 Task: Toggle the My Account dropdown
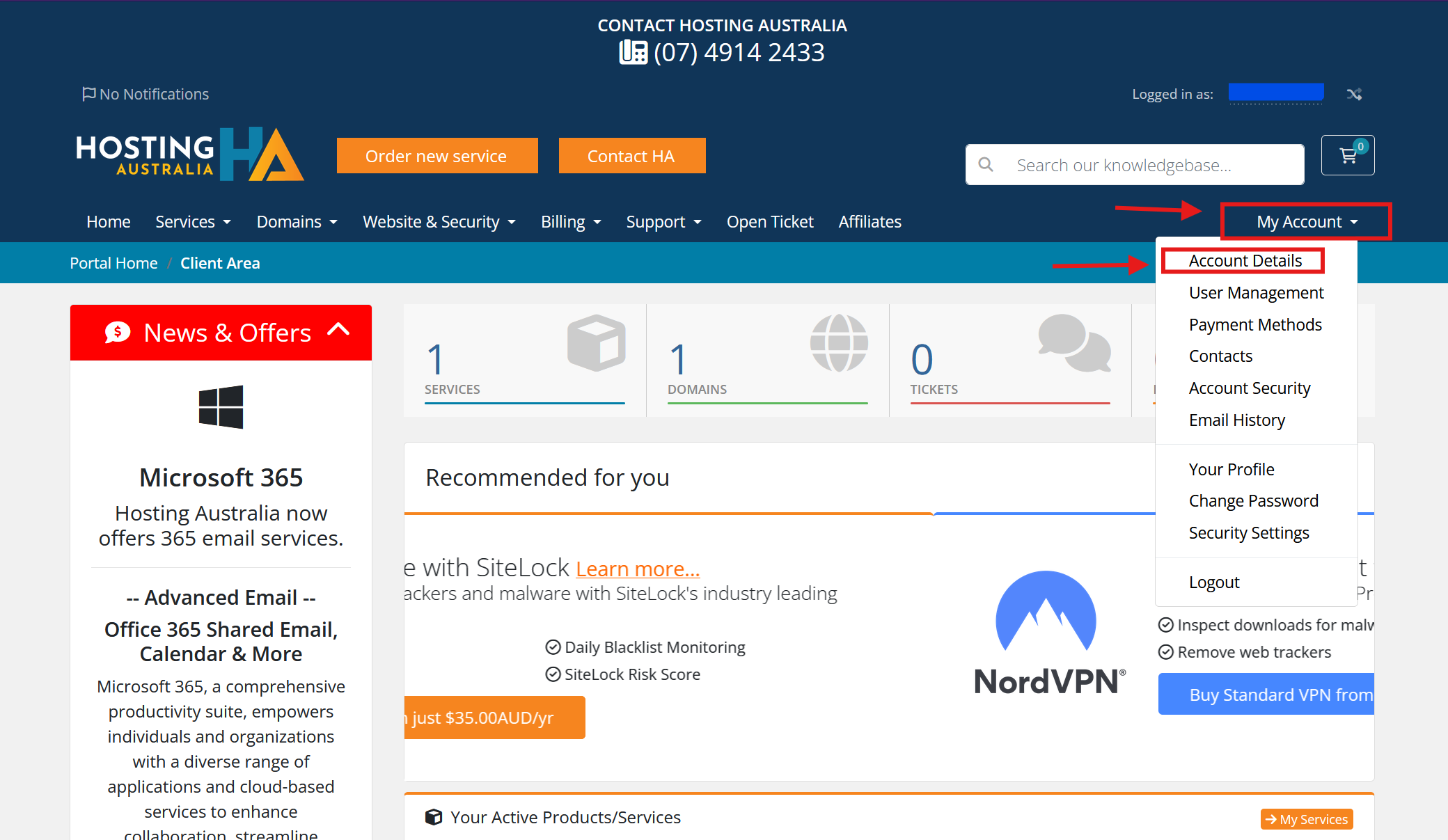click(1307, 222)
